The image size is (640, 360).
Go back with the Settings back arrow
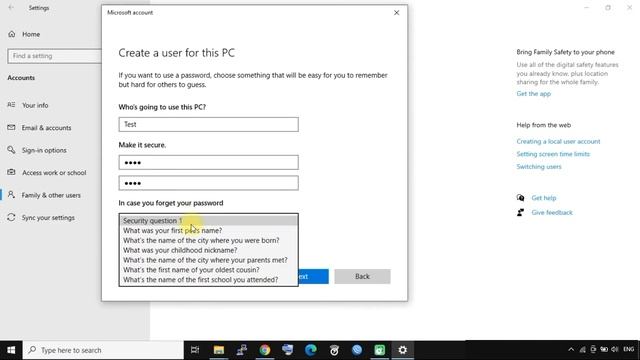point(11,7)
